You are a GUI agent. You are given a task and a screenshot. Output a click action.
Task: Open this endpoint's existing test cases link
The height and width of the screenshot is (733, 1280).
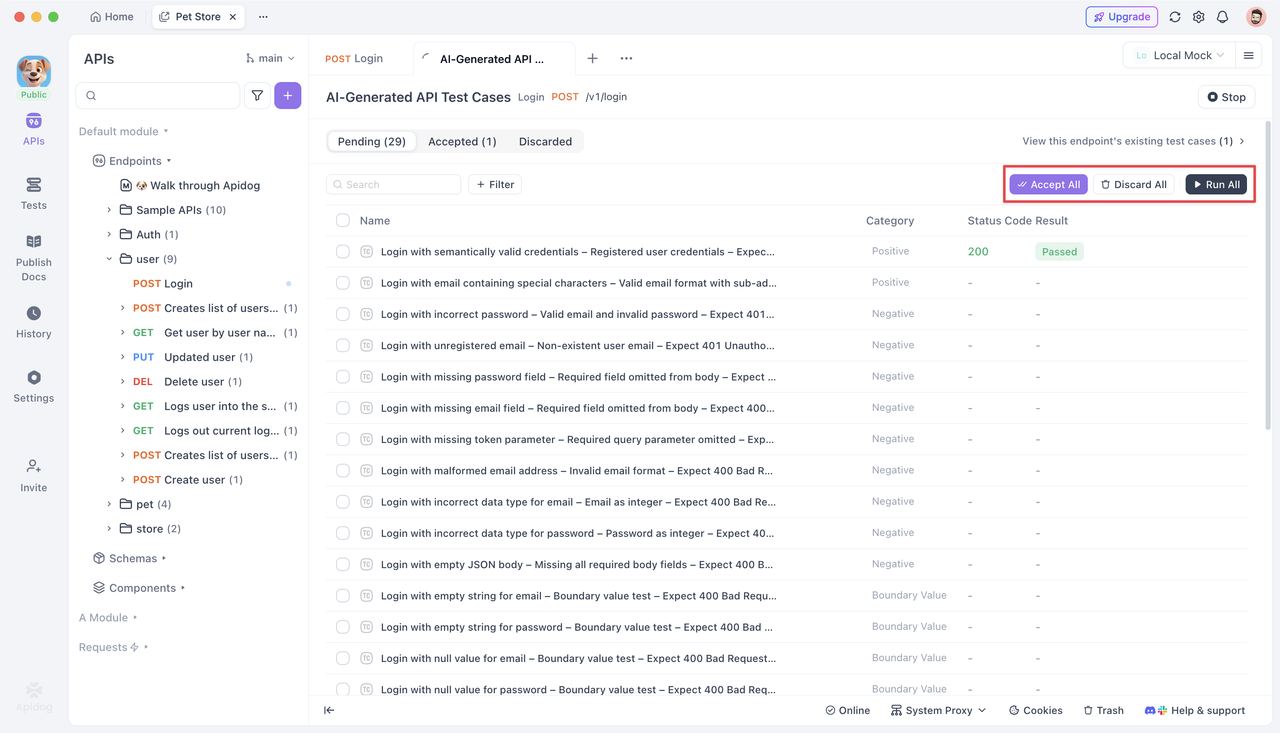pyautogui.click(x=1130, y=141)
